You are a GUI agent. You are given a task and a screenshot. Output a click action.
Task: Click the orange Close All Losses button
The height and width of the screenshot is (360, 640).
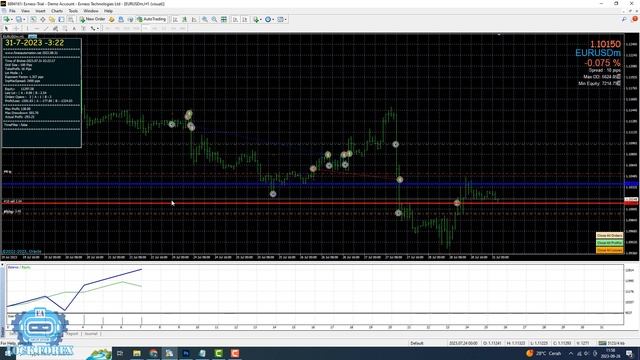(609, 250)
